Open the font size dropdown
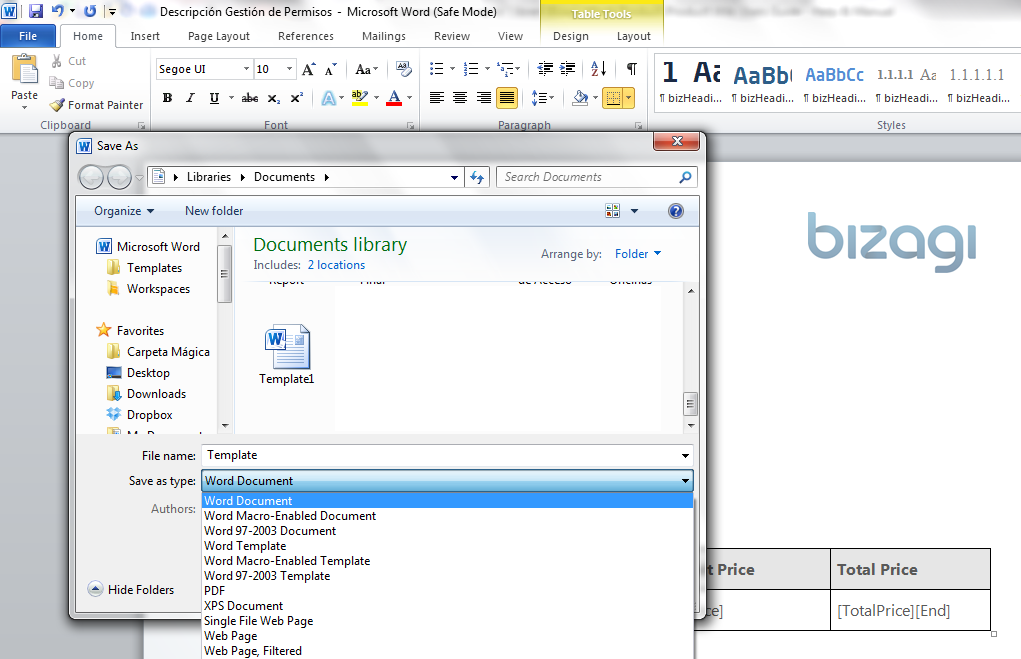Screen dimensions: 1021x659 [290, 69]
